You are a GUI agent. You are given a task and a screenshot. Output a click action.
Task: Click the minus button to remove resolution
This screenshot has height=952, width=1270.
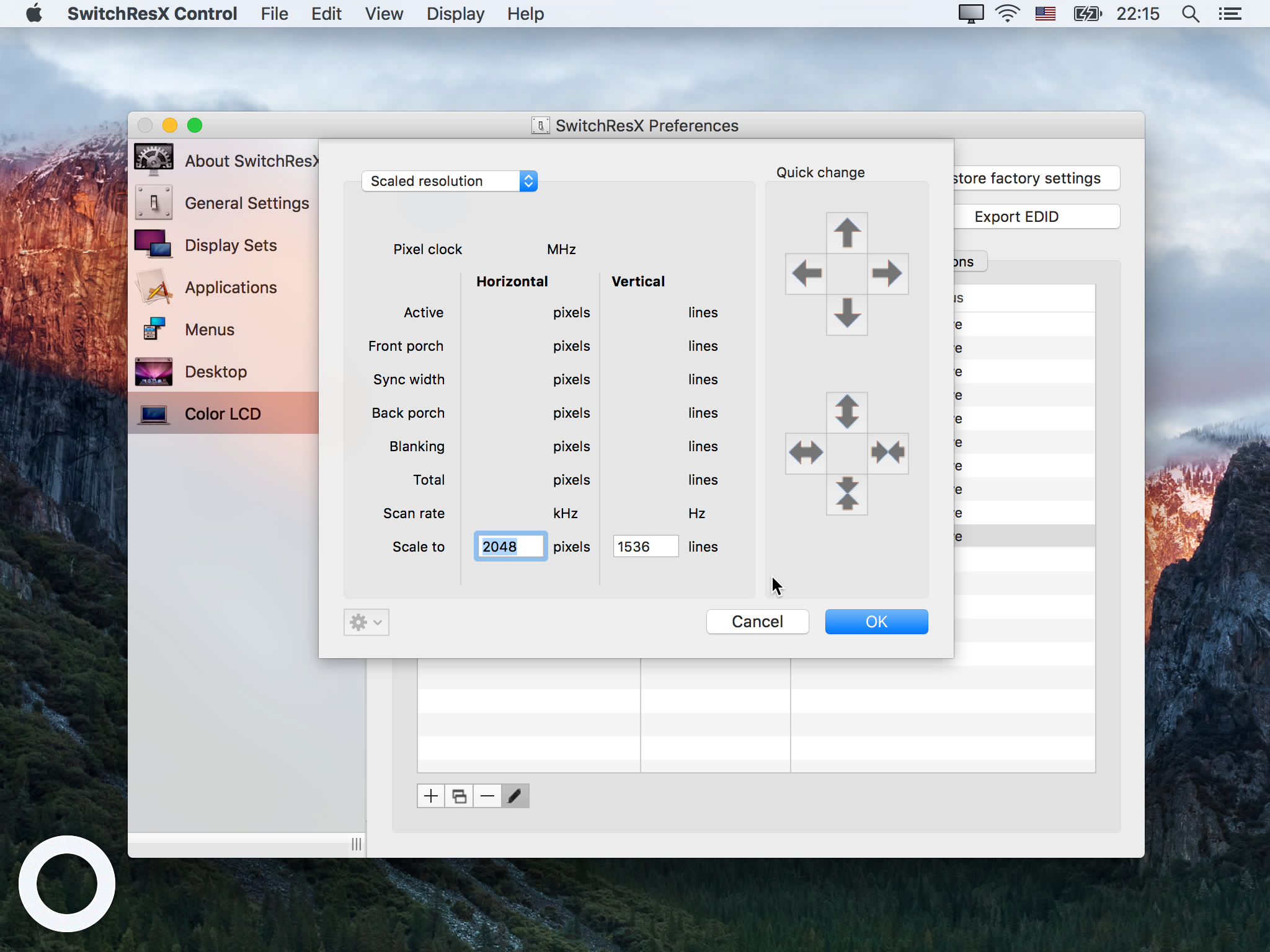tap(487, 796)
